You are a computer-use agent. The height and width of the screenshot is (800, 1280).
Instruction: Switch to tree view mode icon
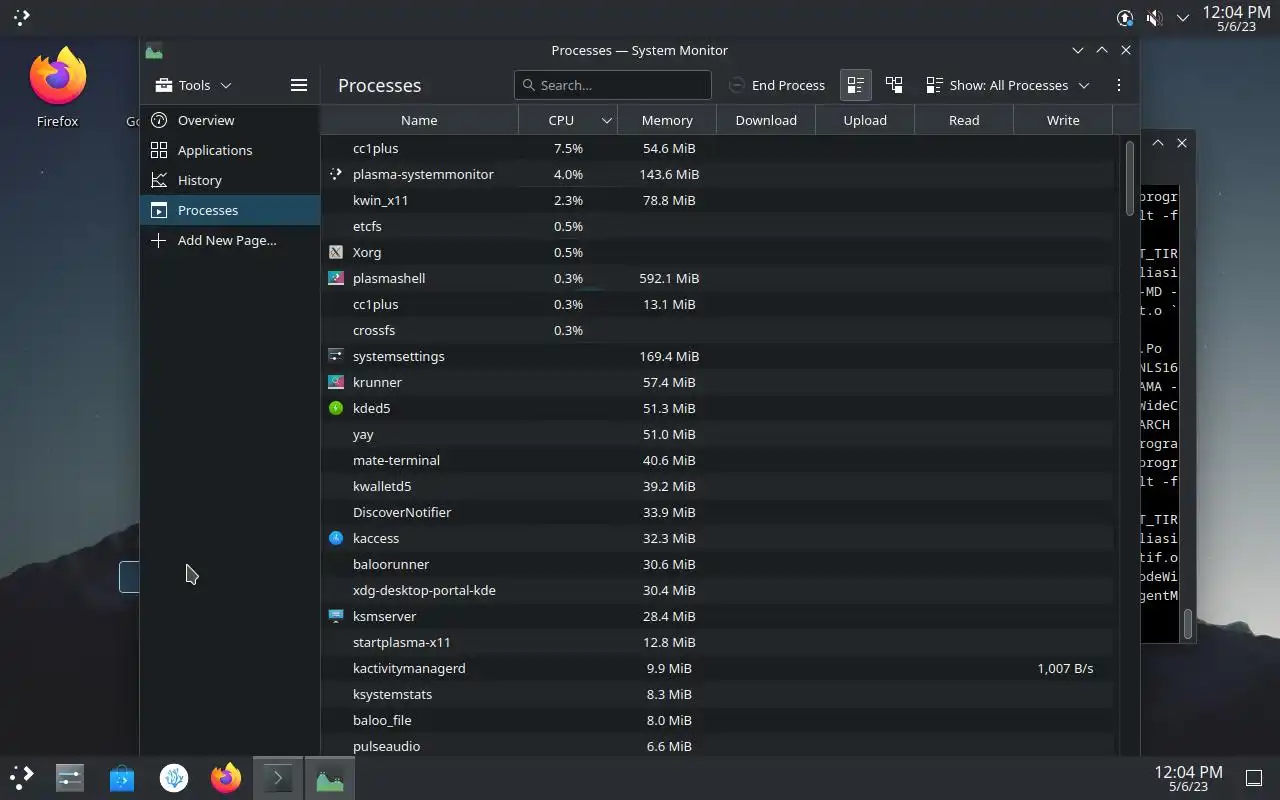[894, 85]
